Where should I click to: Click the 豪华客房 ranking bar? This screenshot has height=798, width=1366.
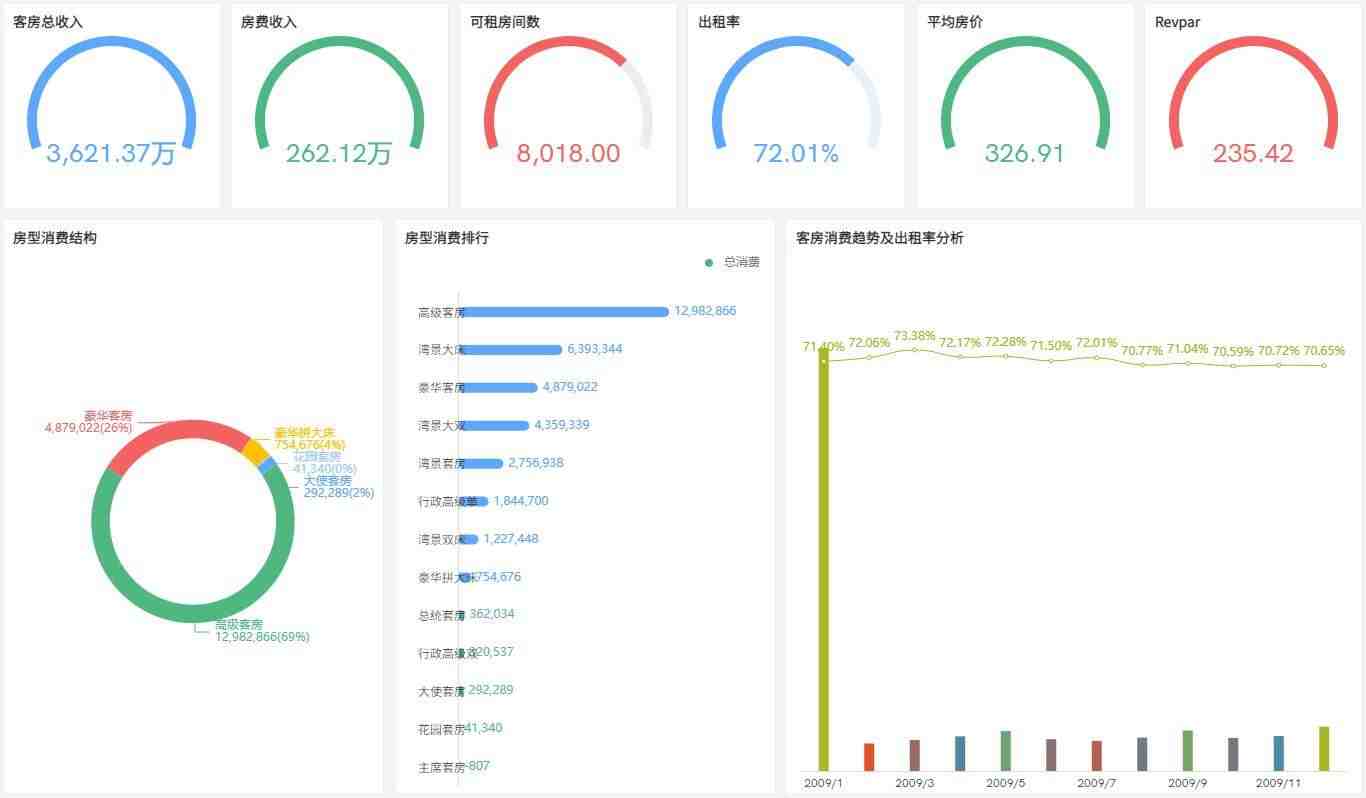tap(499, 388)
